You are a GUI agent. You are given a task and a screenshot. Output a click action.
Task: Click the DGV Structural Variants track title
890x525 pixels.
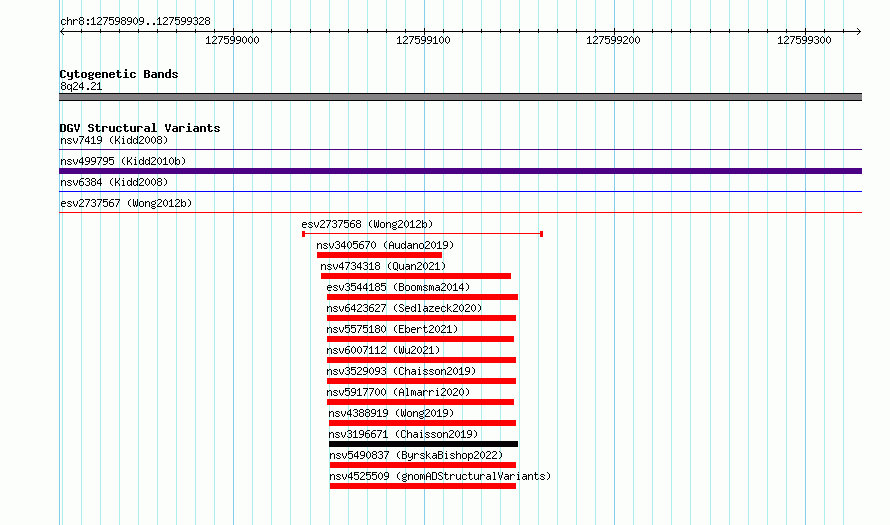pyautogui.click(x=140, y=128)
